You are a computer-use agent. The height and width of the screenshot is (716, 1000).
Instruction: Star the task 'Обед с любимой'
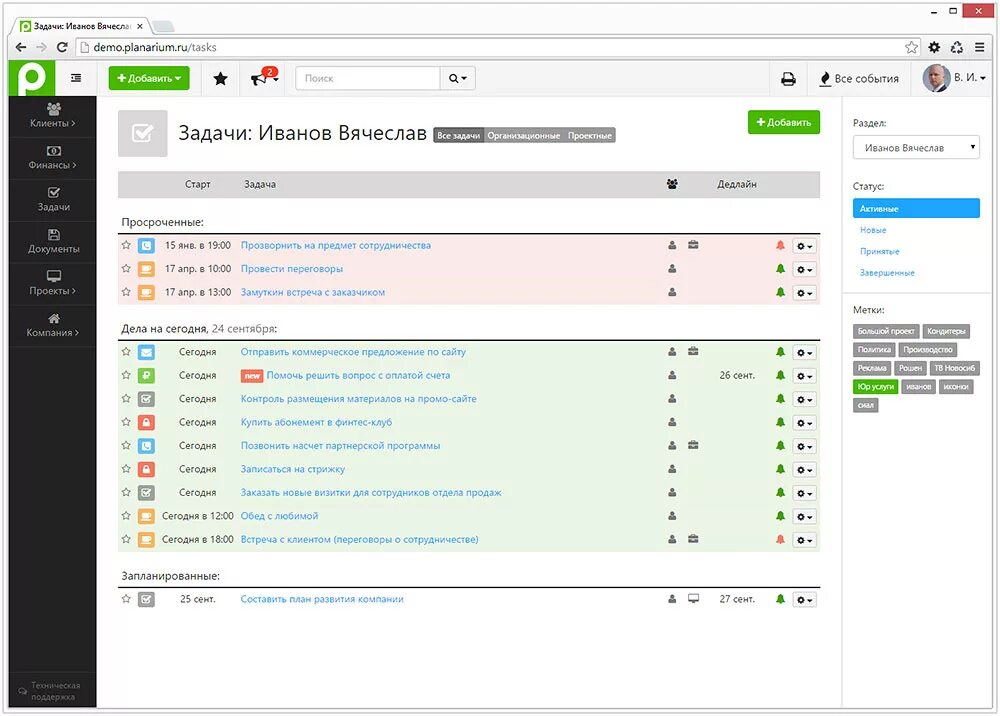[126, 515]
